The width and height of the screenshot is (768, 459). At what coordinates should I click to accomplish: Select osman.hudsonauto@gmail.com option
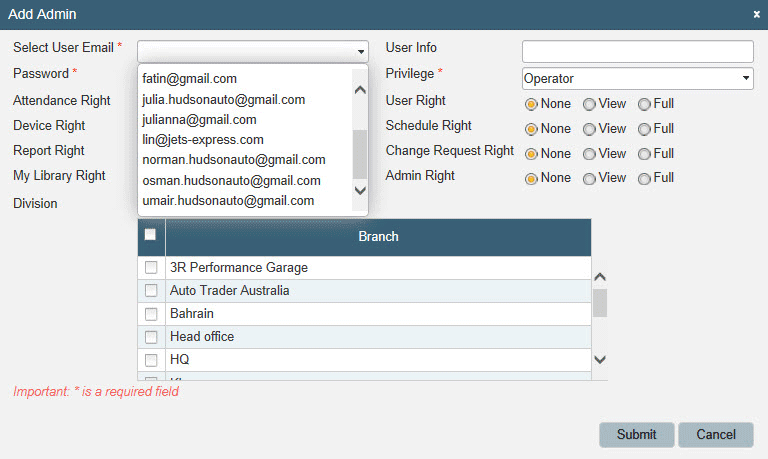(231, 181)
